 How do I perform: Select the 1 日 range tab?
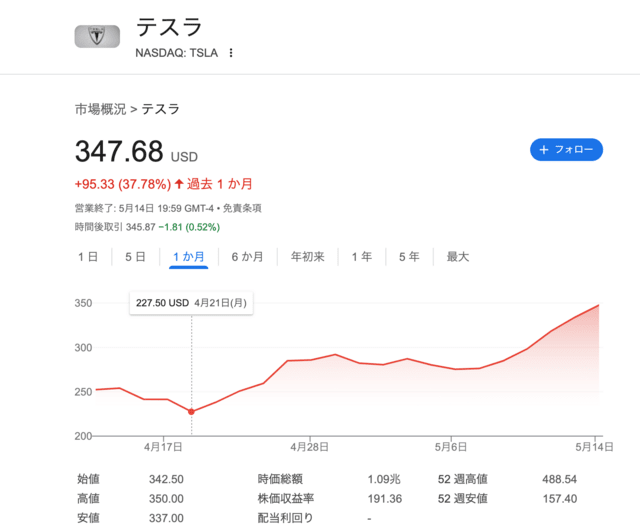coord(88,257)
